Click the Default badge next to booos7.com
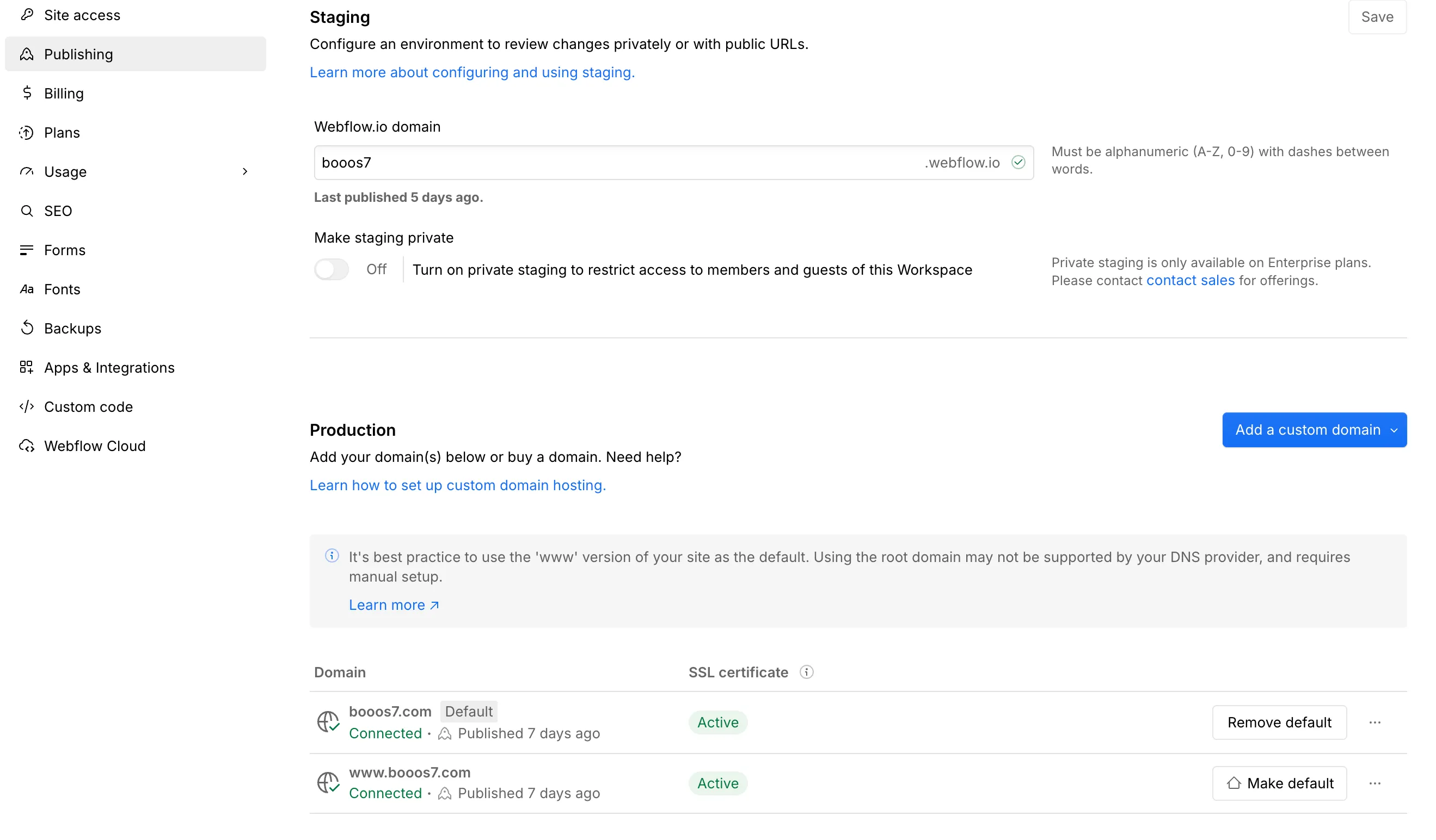1436x840 pixels. (x=469, y=712)
